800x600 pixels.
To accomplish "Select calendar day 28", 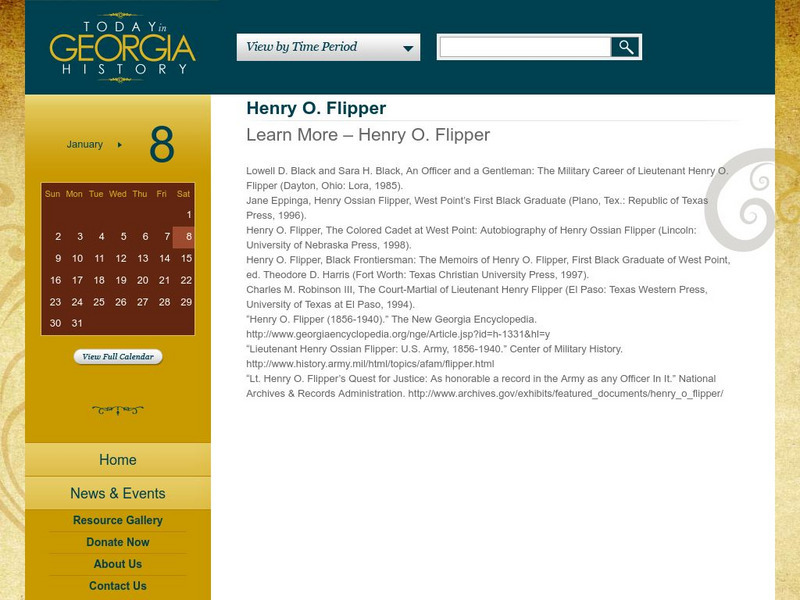I will (x=164, y=302).
